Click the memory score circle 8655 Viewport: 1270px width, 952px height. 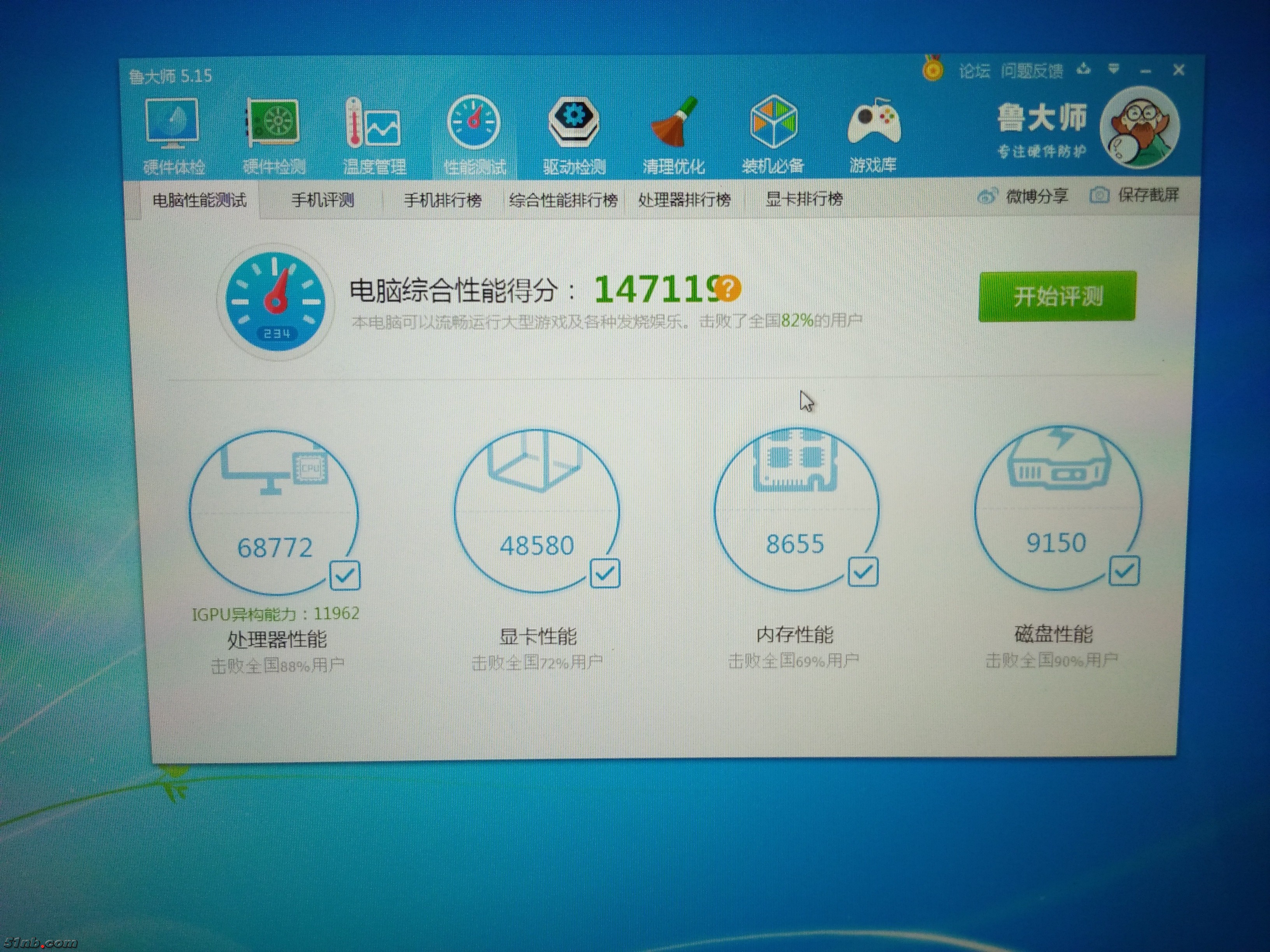click(796, 509)
